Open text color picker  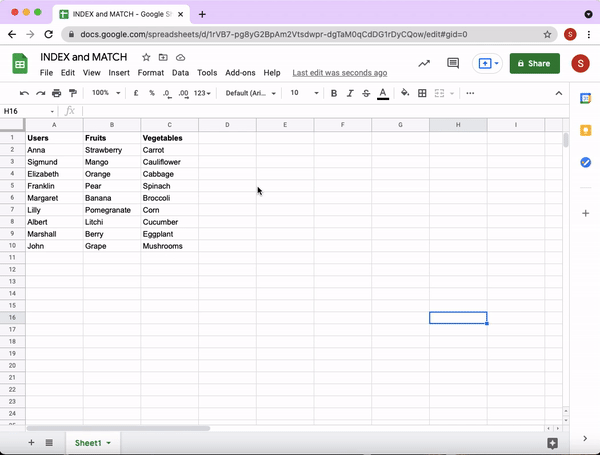pos(383,93)
